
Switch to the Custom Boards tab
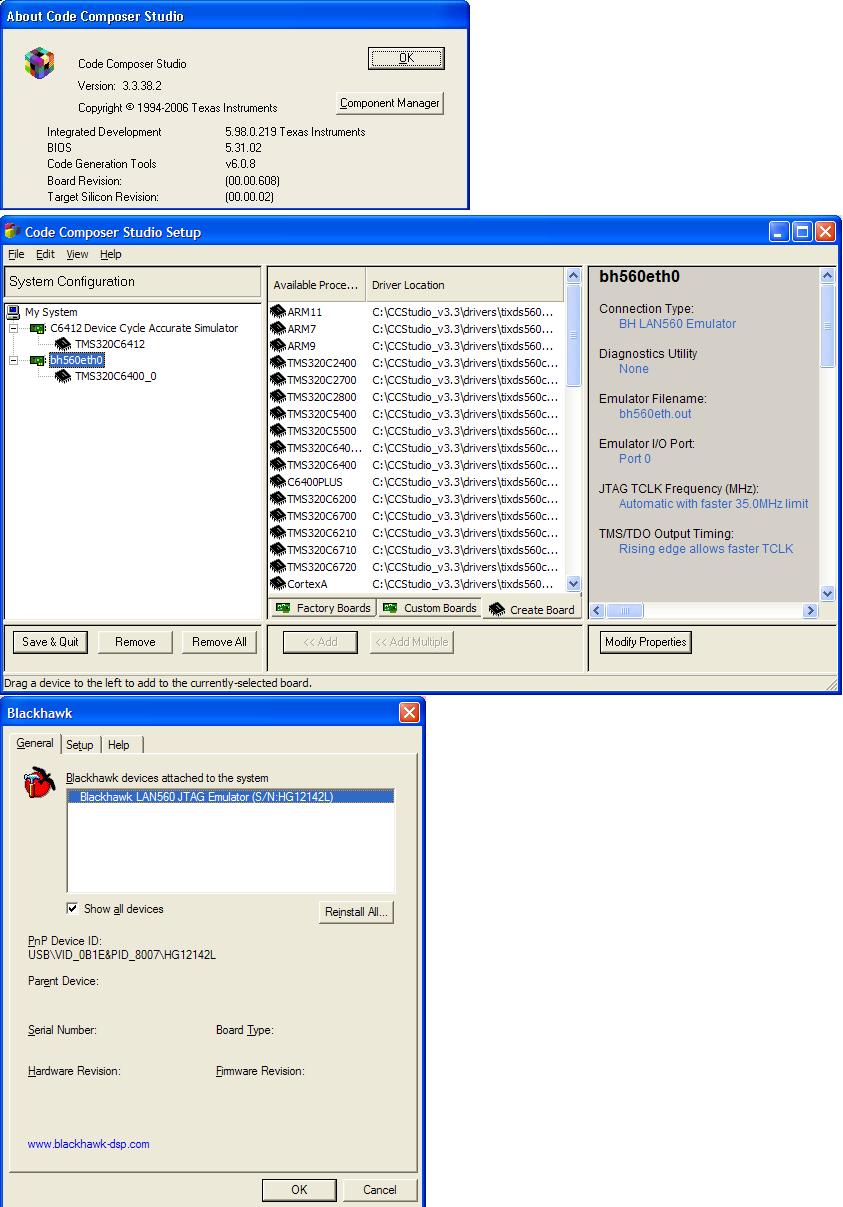(429, 608)
